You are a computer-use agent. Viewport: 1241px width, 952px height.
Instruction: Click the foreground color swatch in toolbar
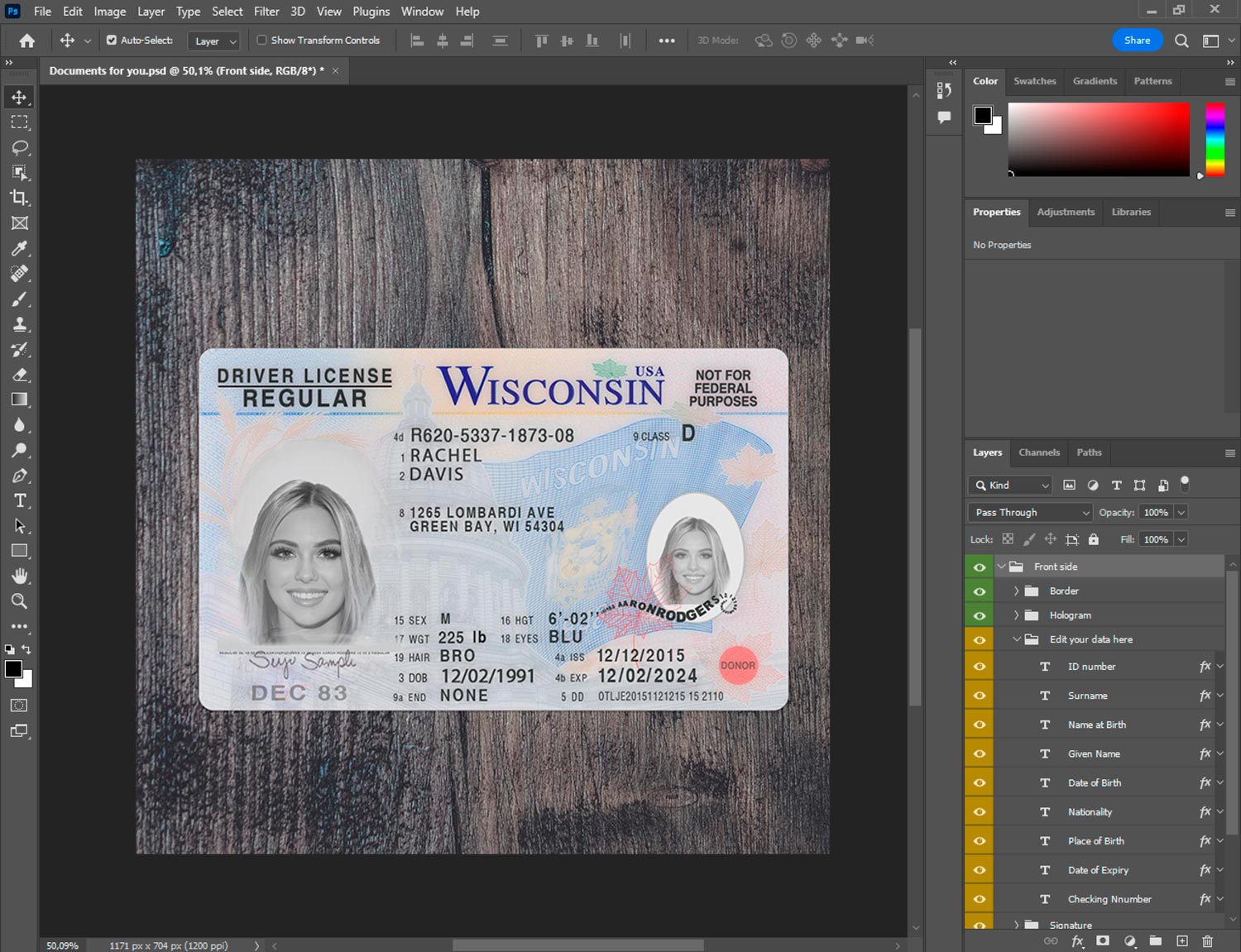[13, 669]
